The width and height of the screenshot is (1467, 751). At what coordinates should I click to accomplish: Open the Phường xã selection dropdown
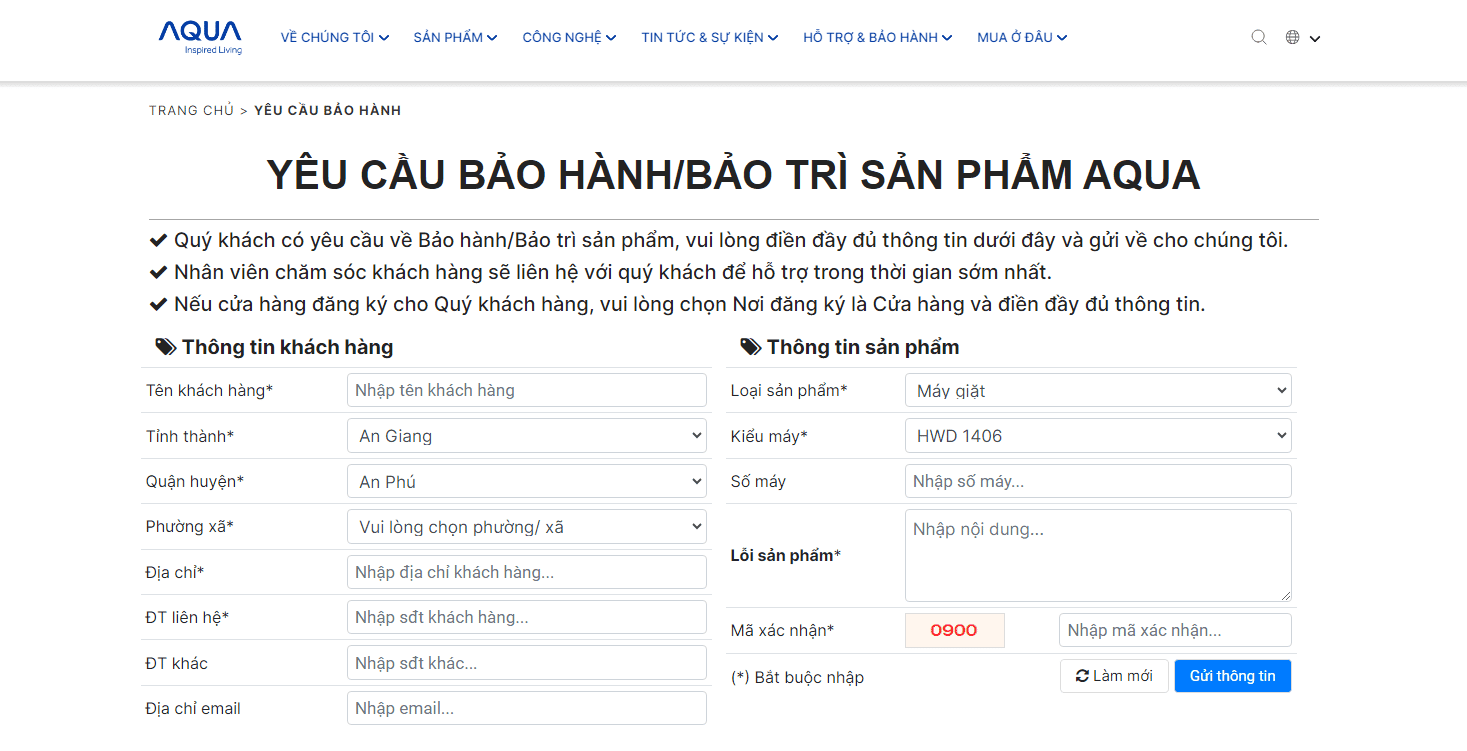click(526, 526)
